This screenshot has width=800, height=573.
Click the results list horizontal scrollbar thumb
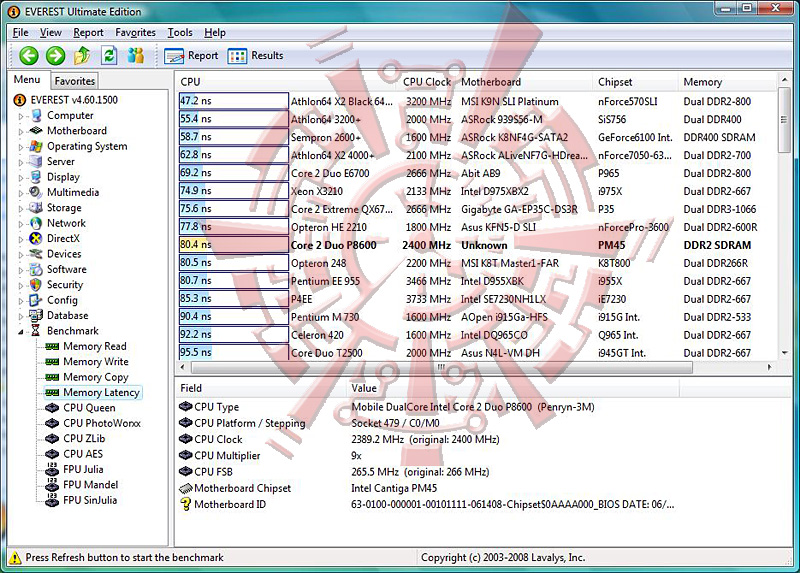click(x=441, y=367)
